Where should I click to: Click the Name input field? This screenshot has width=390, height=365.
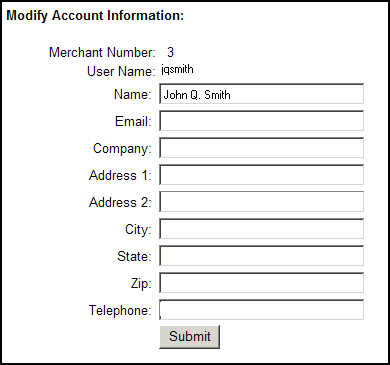[x=261, y=94]
